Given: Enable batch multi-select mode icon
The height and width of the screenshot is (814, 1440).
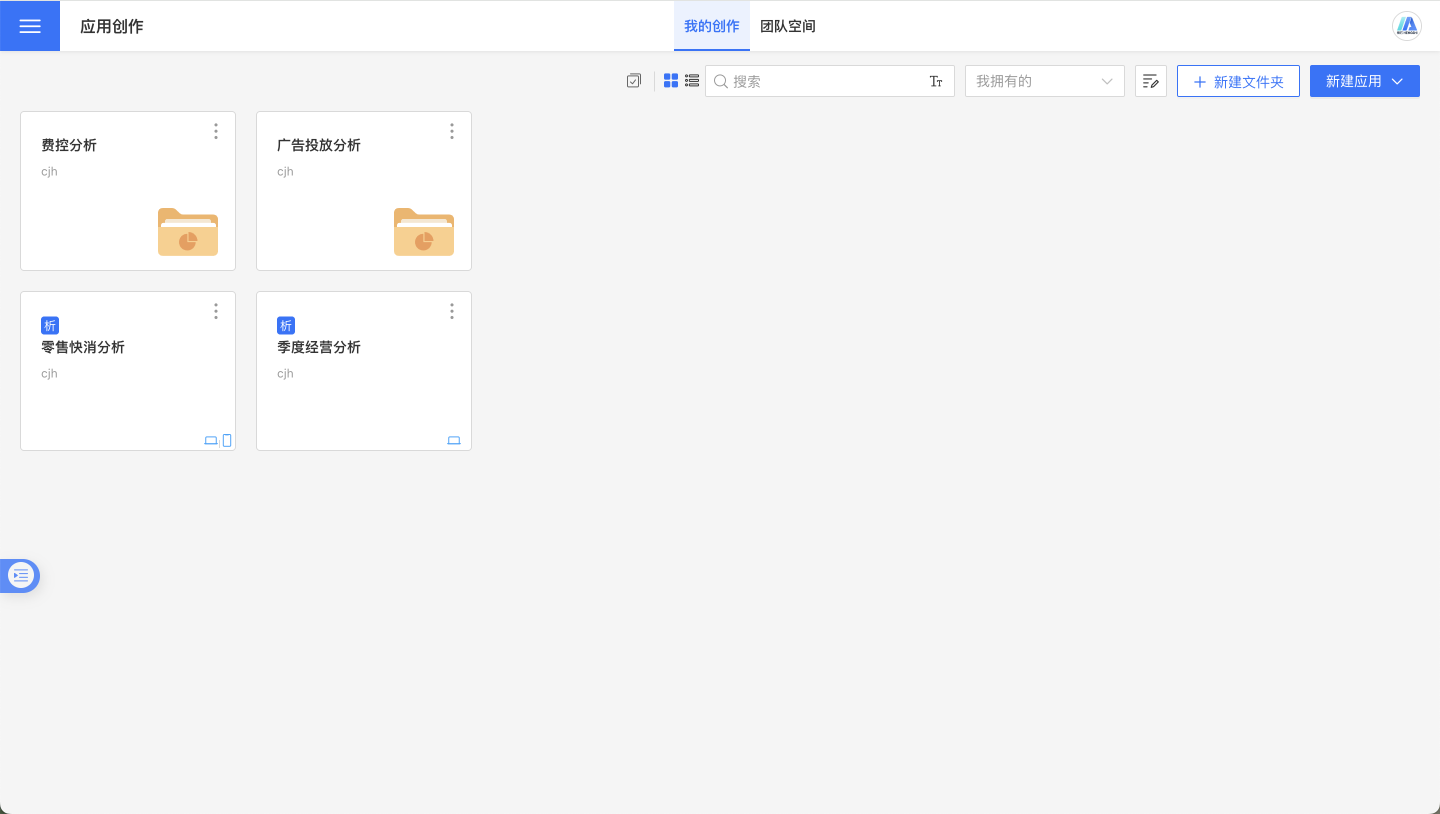Looking at the screenshot, I should click(x=633, y=81).
